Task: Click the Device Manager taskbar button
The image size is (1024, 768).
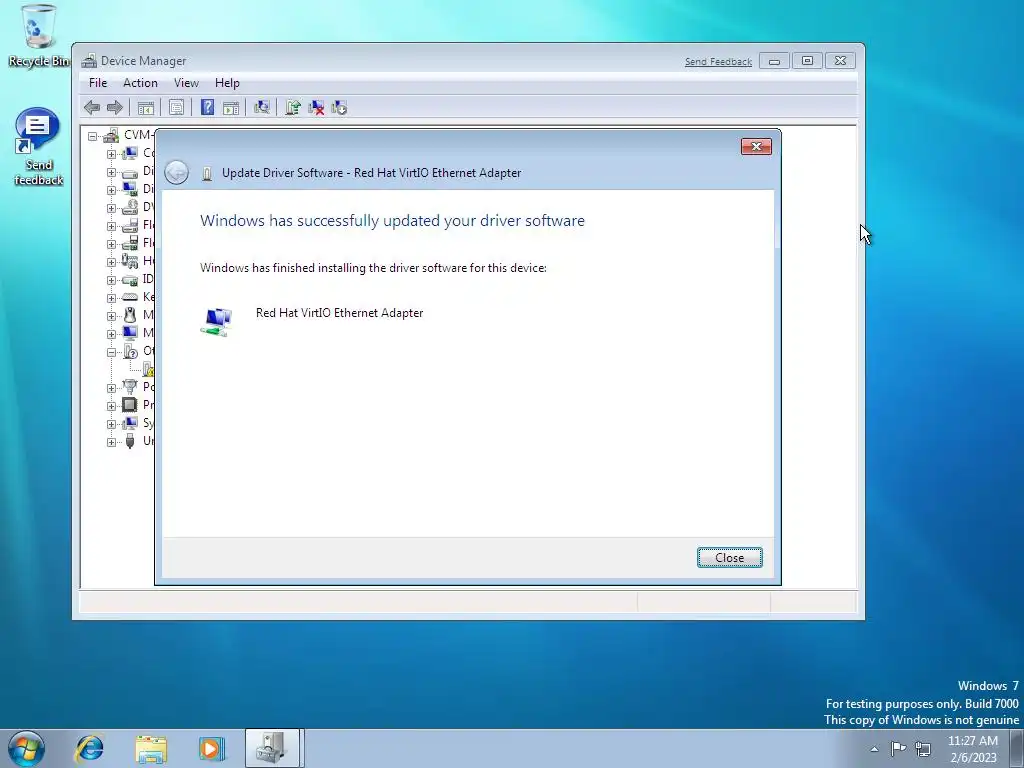Action: tap(272, 748)
